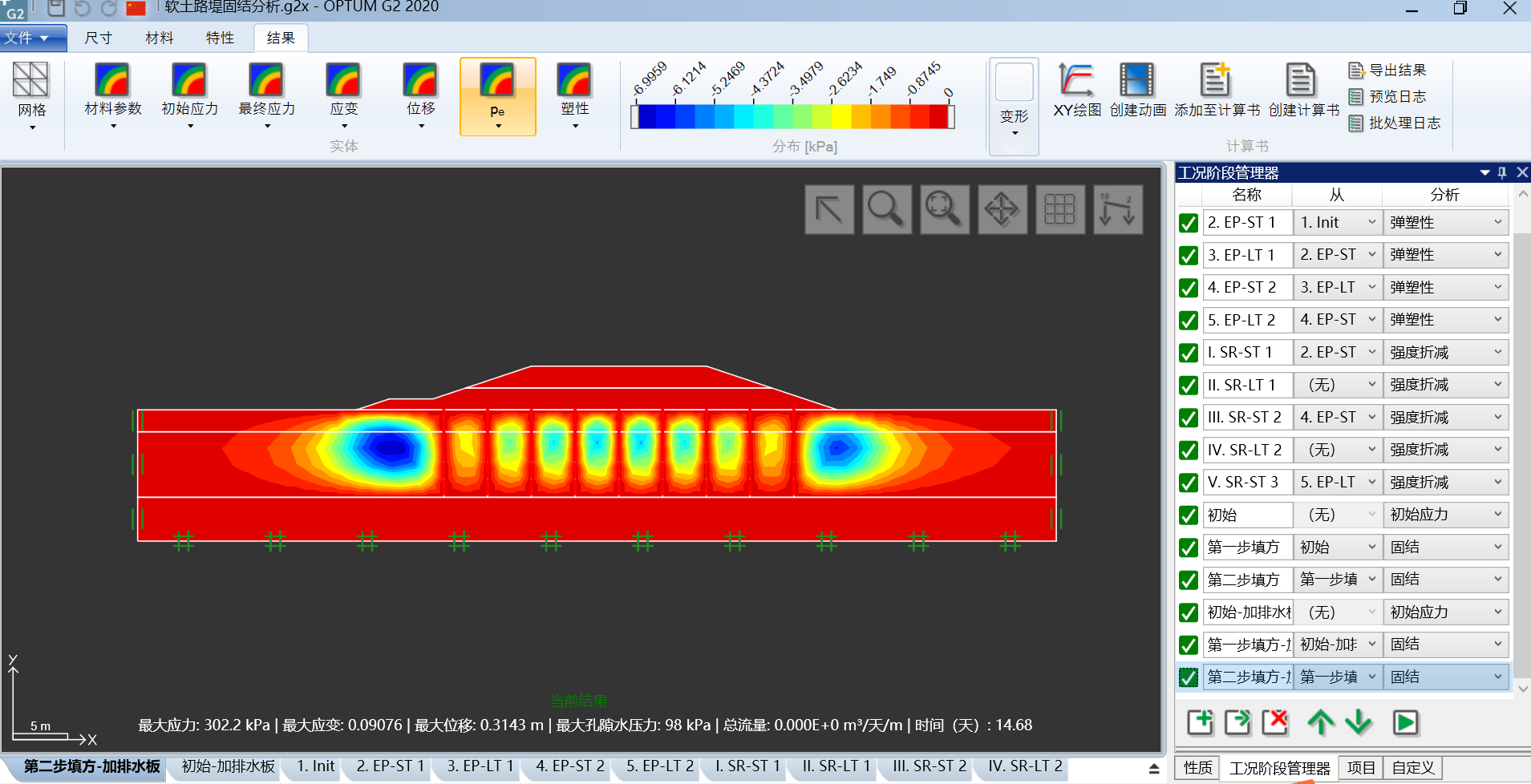The width and height of the screenshot is (1531, 784).
Task: Show 初始应力 contour results
Action: click(190, 96)
